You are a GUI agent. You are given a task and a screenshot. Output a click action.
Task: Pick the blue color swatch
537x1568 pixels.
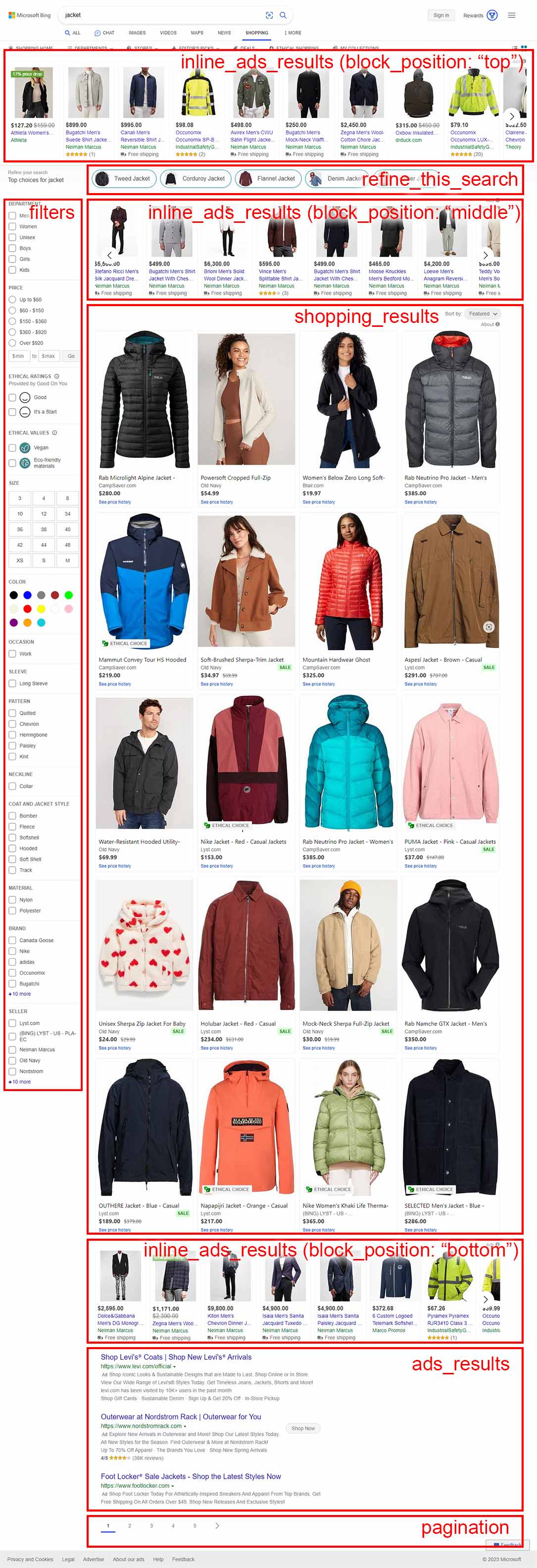[27, 595]
